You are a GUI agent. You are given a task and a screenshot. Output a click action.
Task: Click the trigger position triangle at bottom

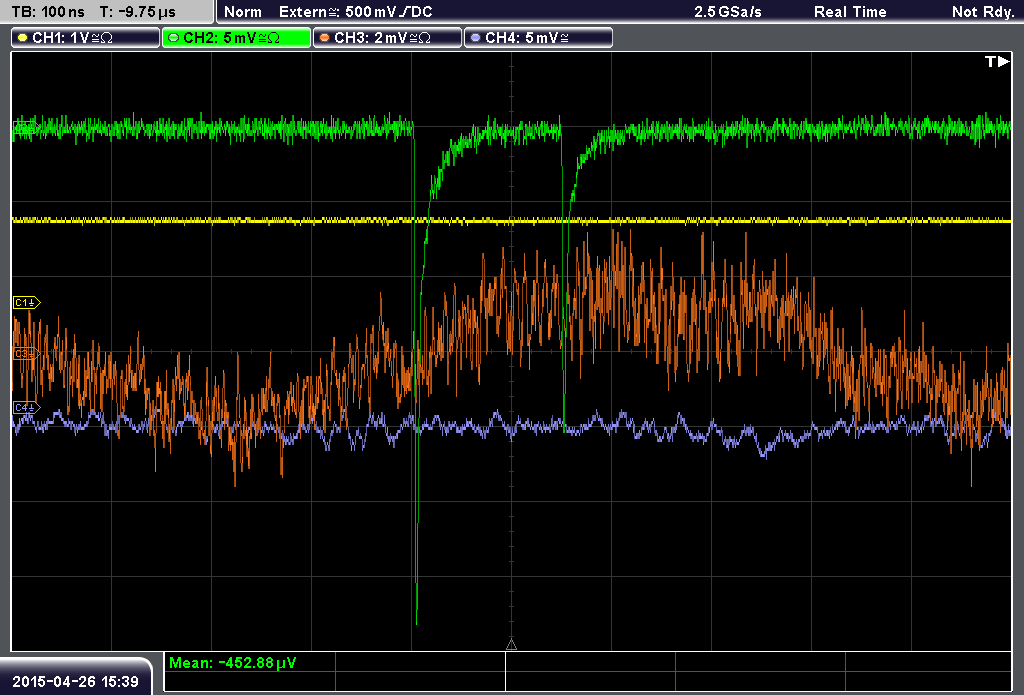(511, 645)
